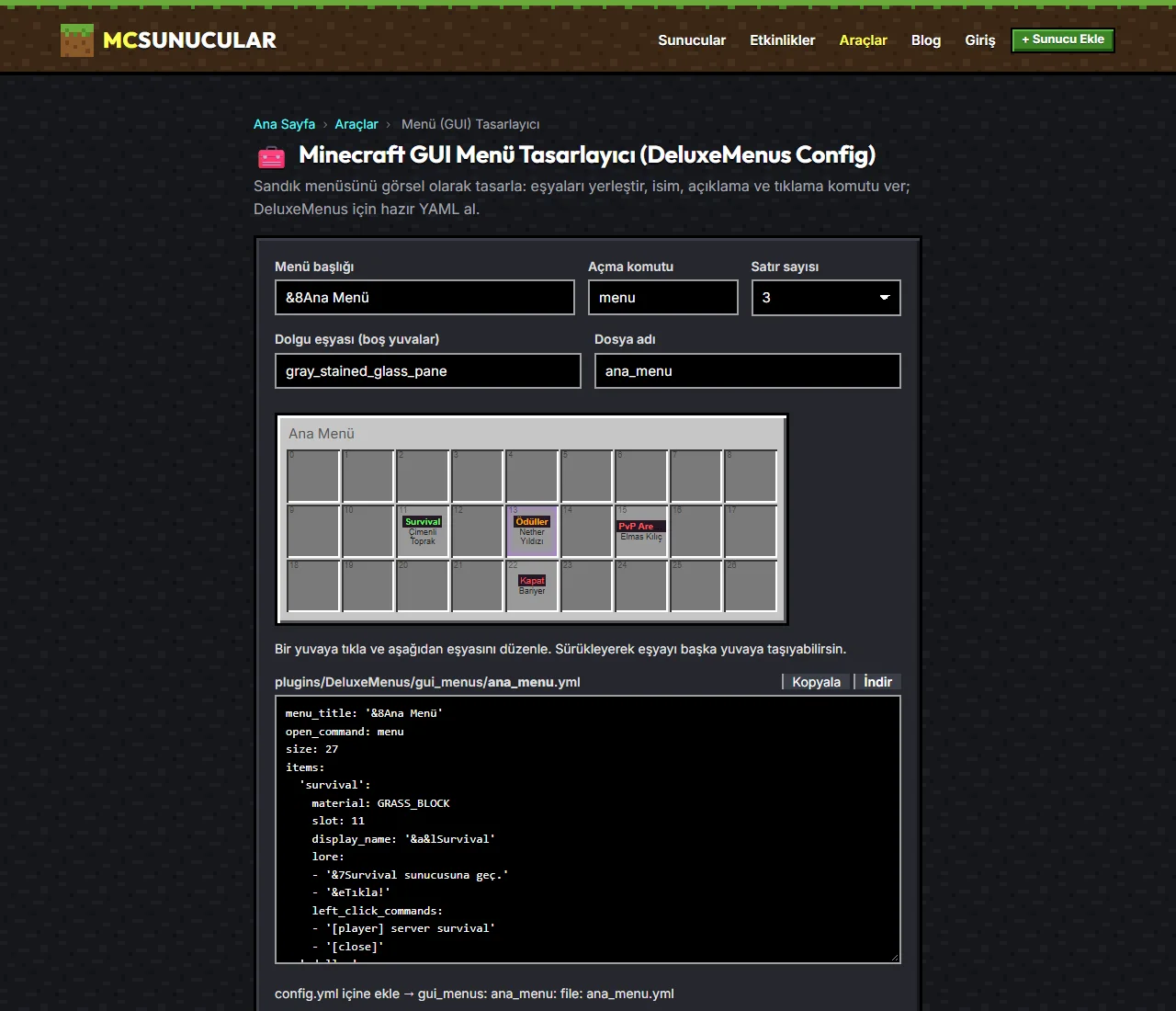Click the textarea resize handle corner
Image resolution: width=1176 pixels, height=1011 pixels.
coord(894,957)
